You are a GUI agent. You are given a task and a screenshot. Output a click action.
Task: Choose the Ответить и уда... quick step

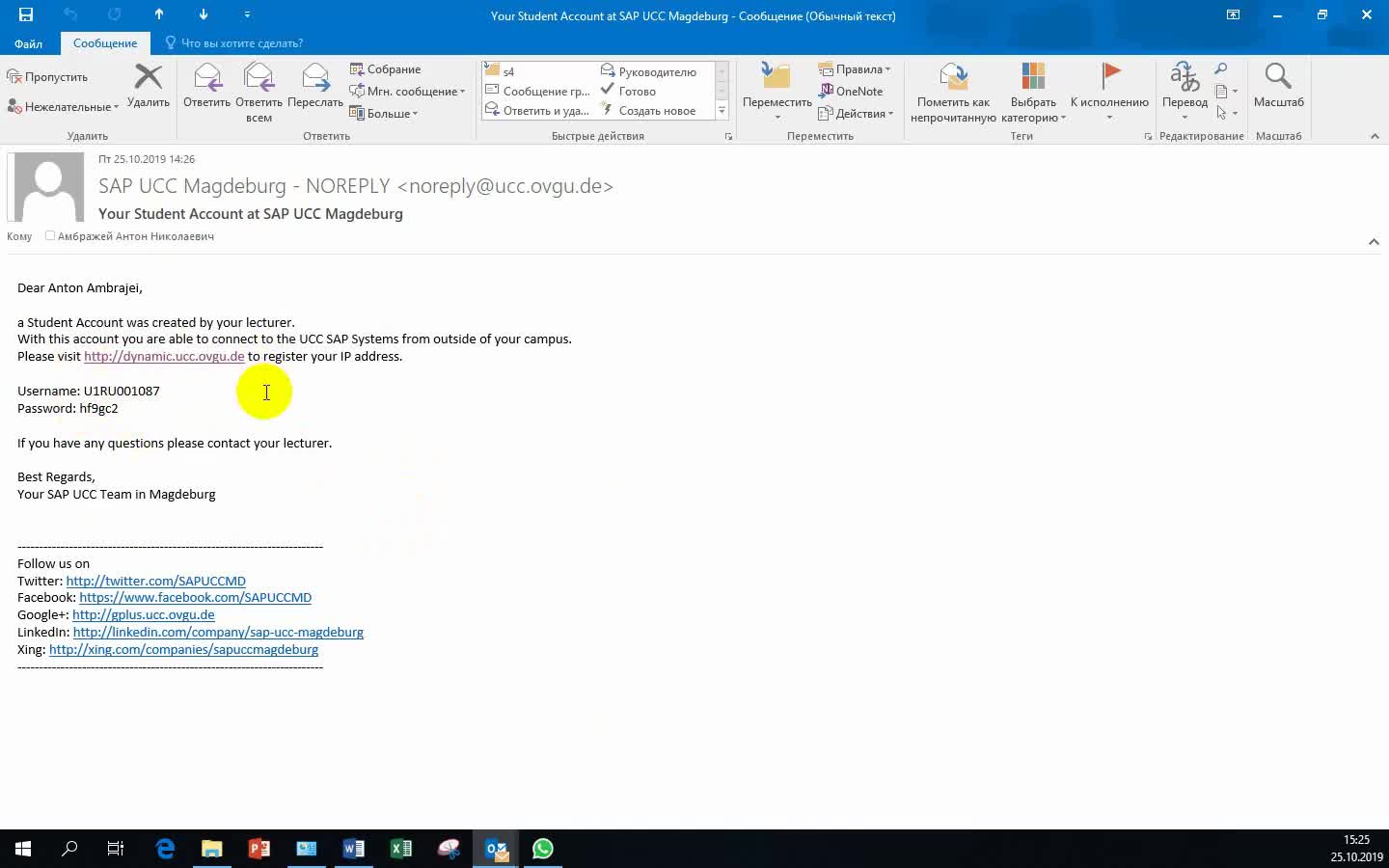pos(538,110)
